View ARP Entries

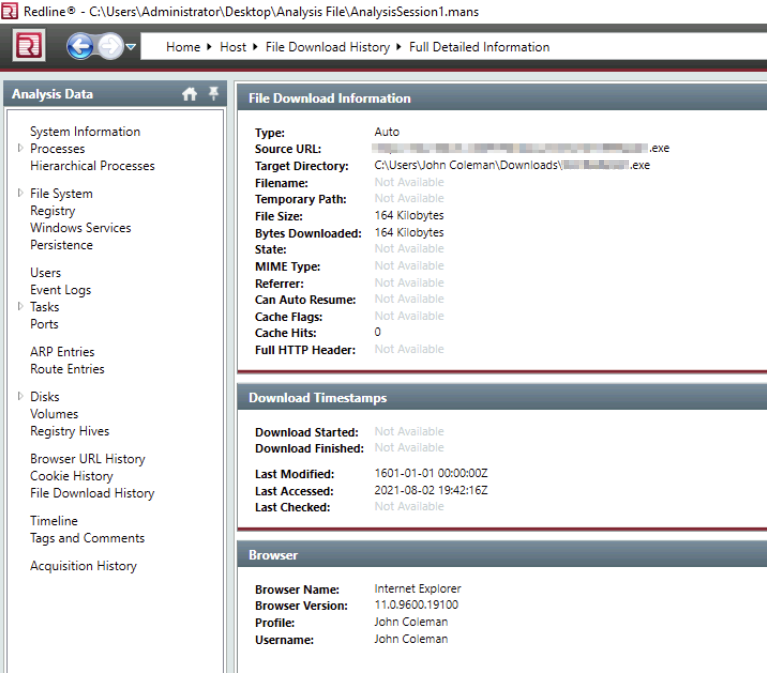[62, 352]
